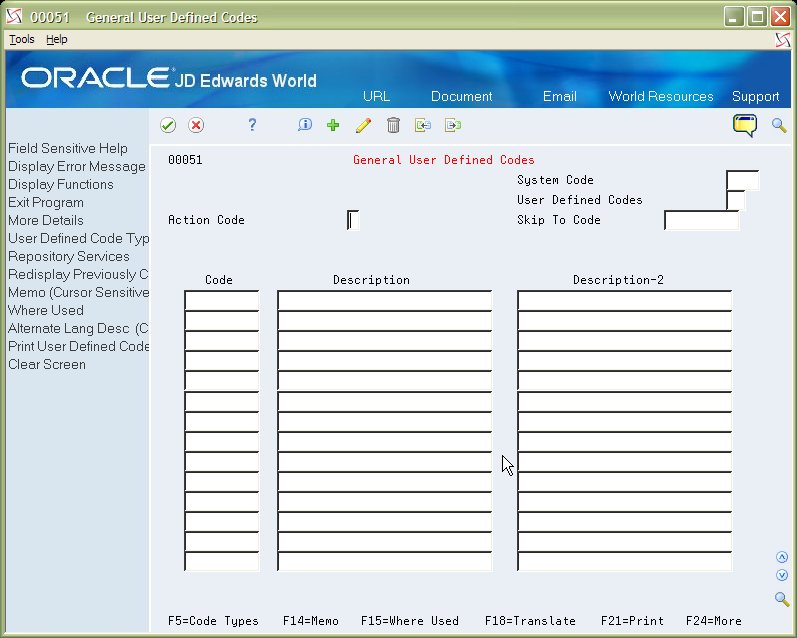Click the first Description column field

(385, 300)
